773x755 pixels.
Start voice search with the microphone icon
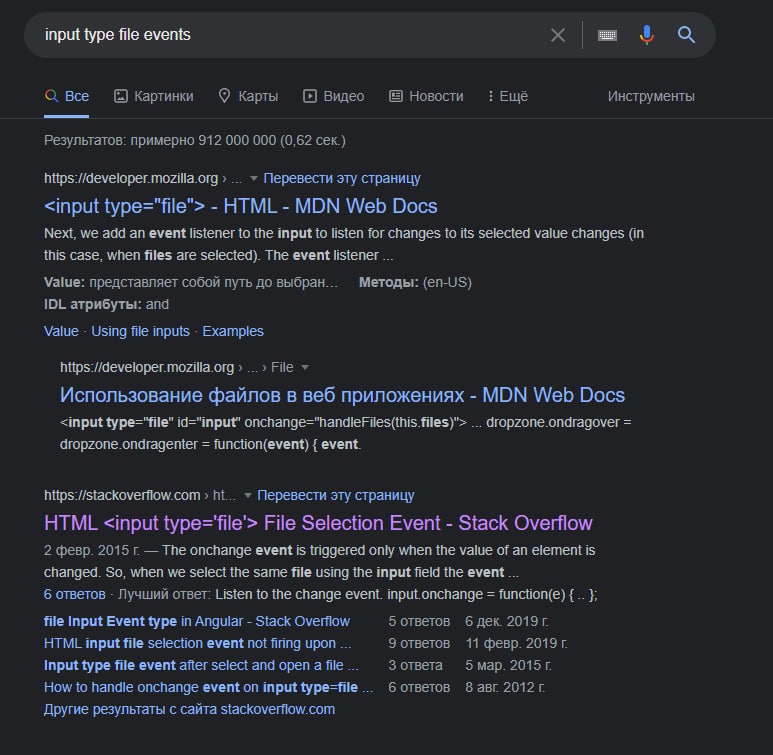pyautogui.click(x=647, y=35)
